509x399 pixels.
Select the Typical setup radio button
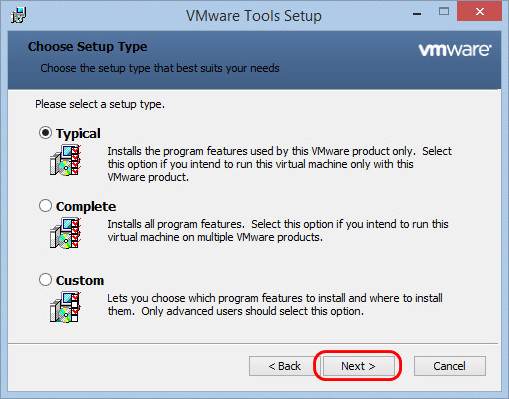coord(45,133)
